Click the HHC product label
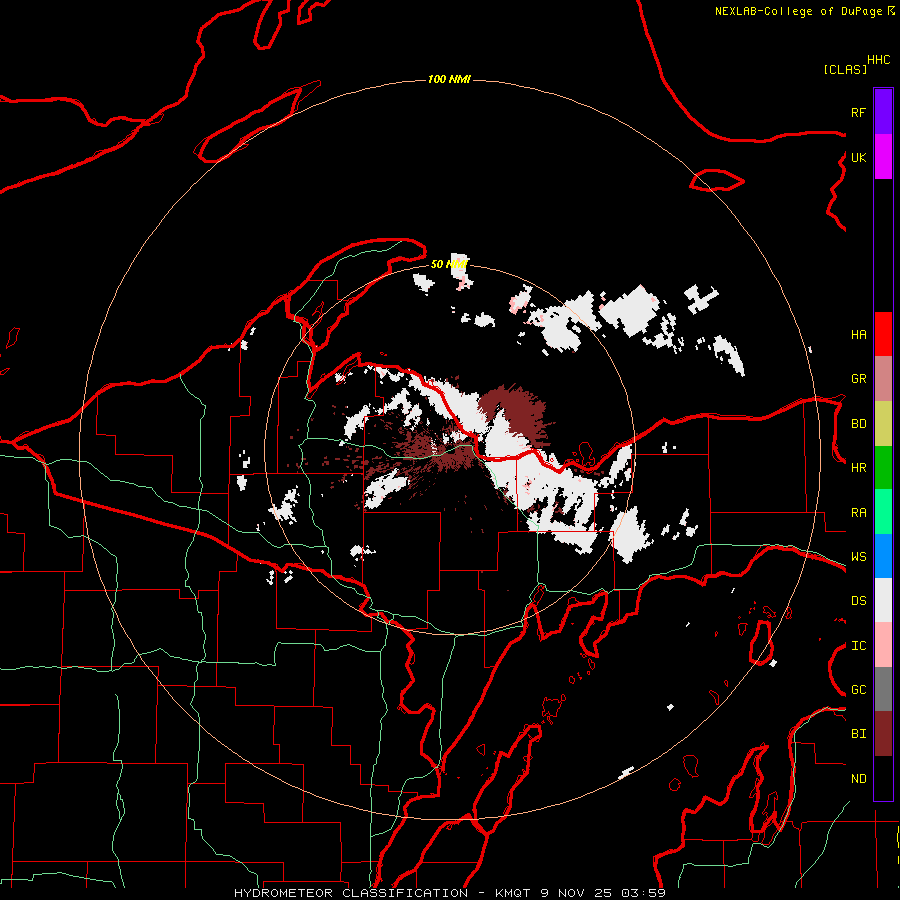Image resolution: width=900 pixels, height=900 pixels. (879, 60)
